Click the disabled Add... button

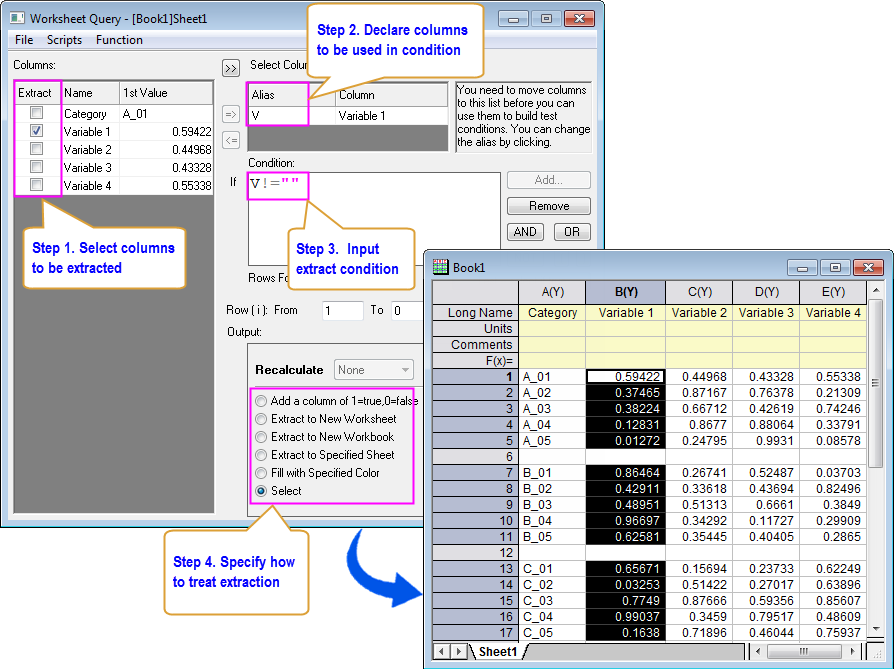(x=549, y=180)
